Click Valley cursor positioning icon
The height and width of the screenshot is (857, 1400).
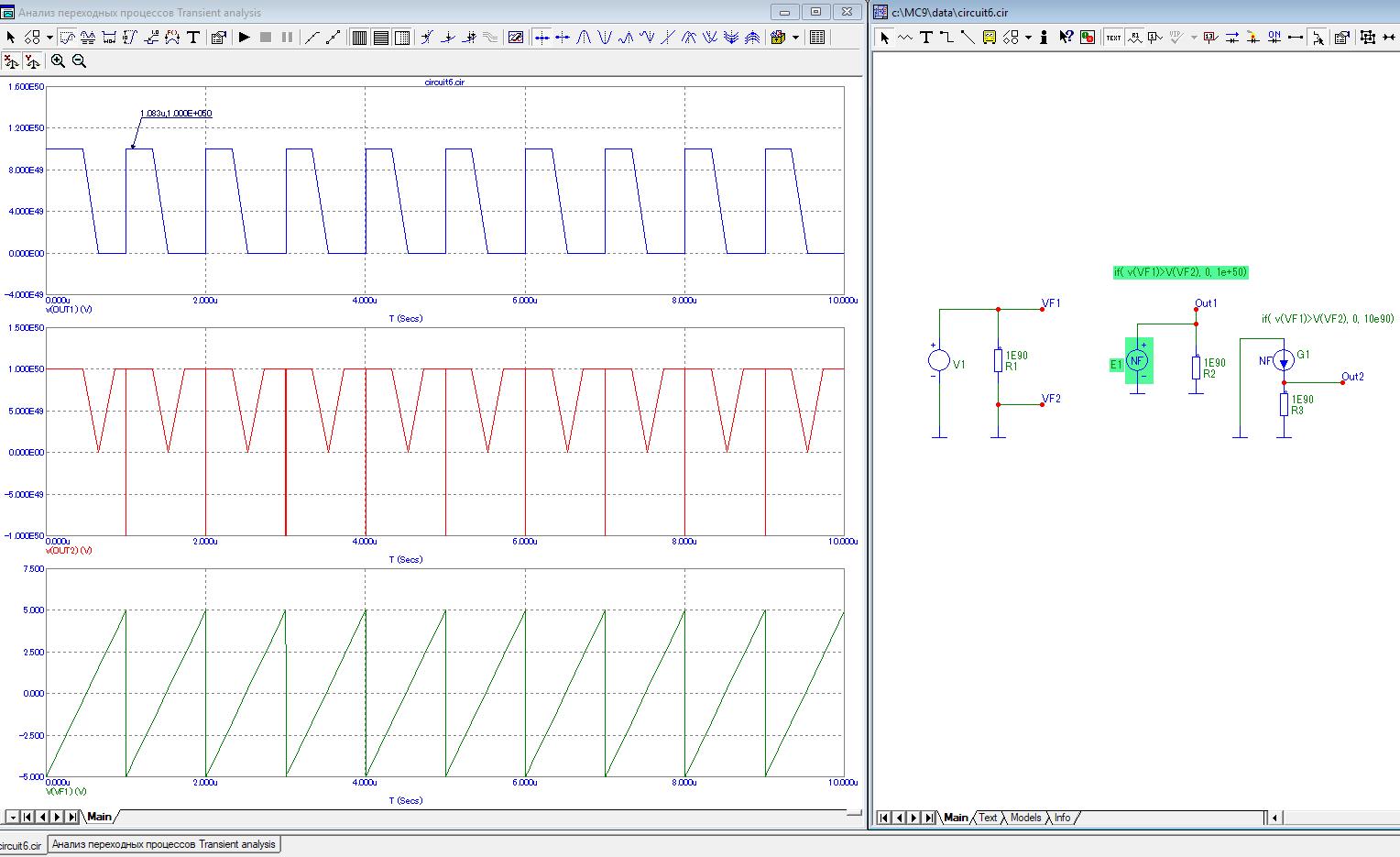point(605,38)
